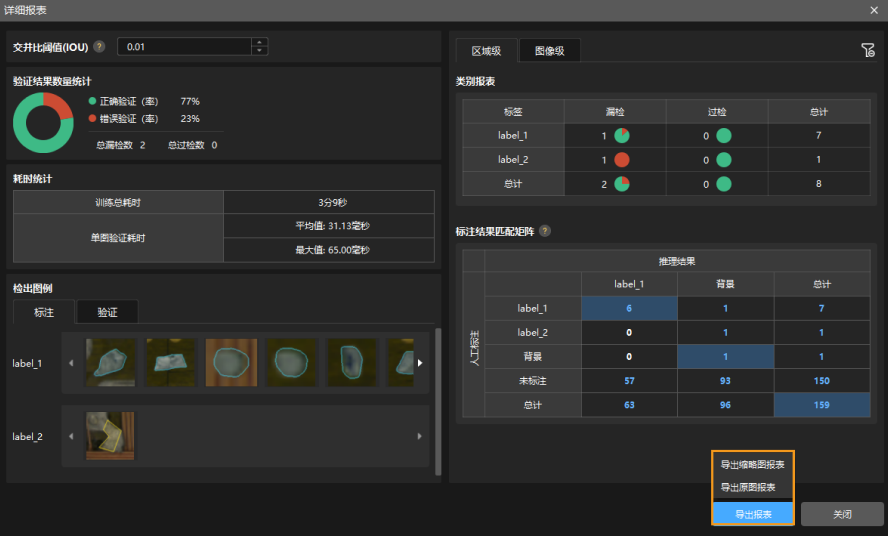Click the 最大值: 65.00毫秒 value

(x=332, y=250)
